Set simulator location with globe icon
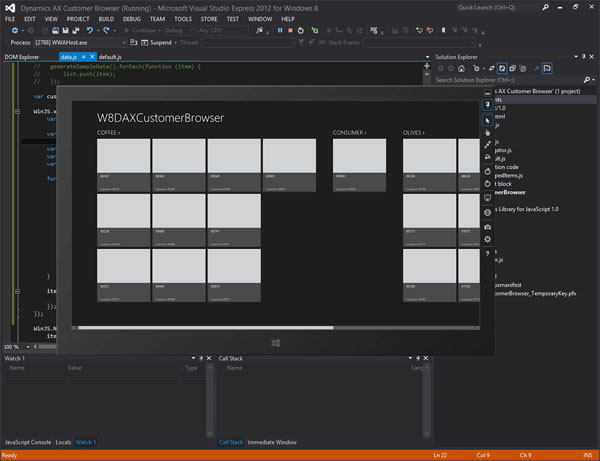 pos(488,212)
